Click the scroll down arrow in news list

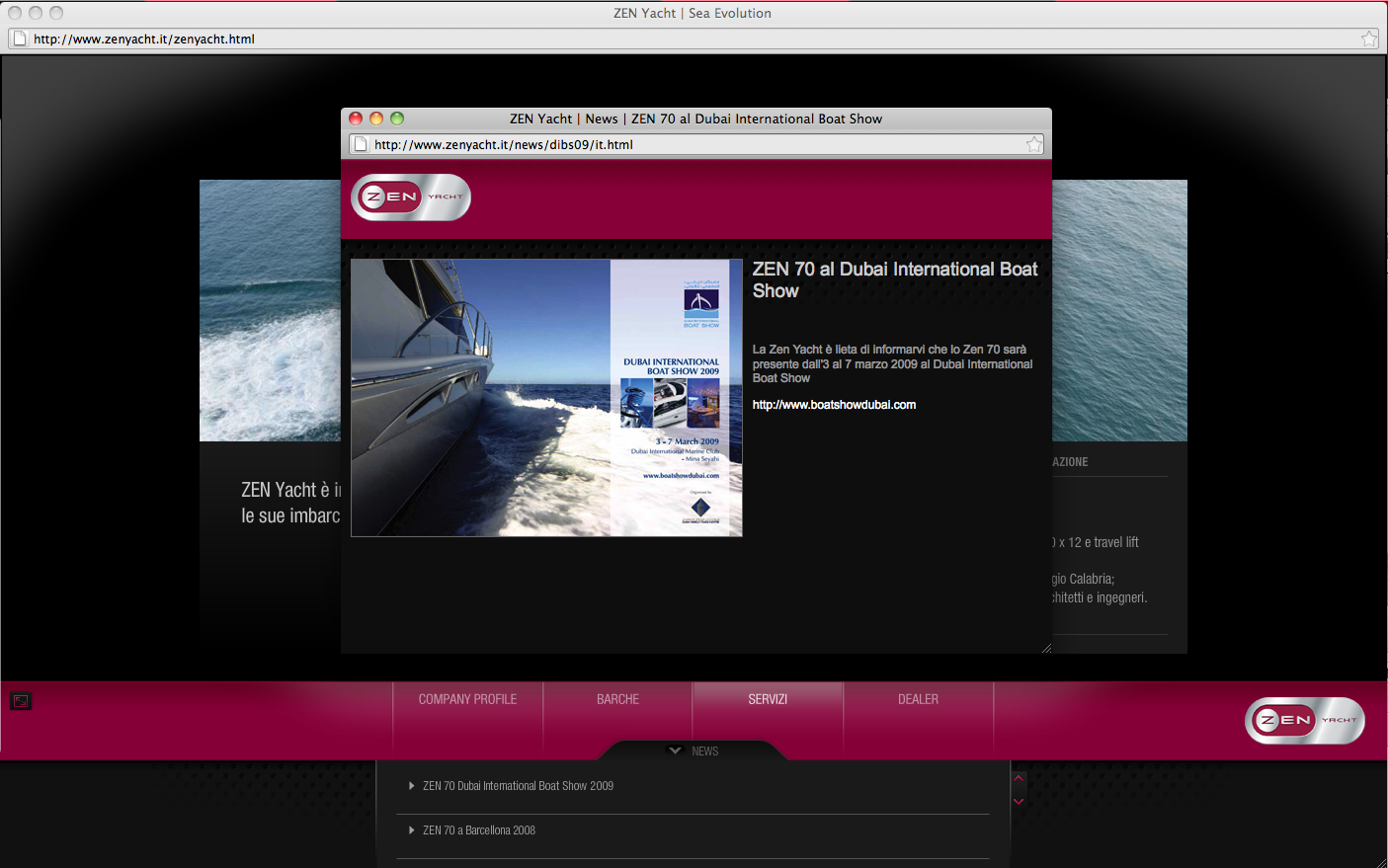coord(1019,801)
